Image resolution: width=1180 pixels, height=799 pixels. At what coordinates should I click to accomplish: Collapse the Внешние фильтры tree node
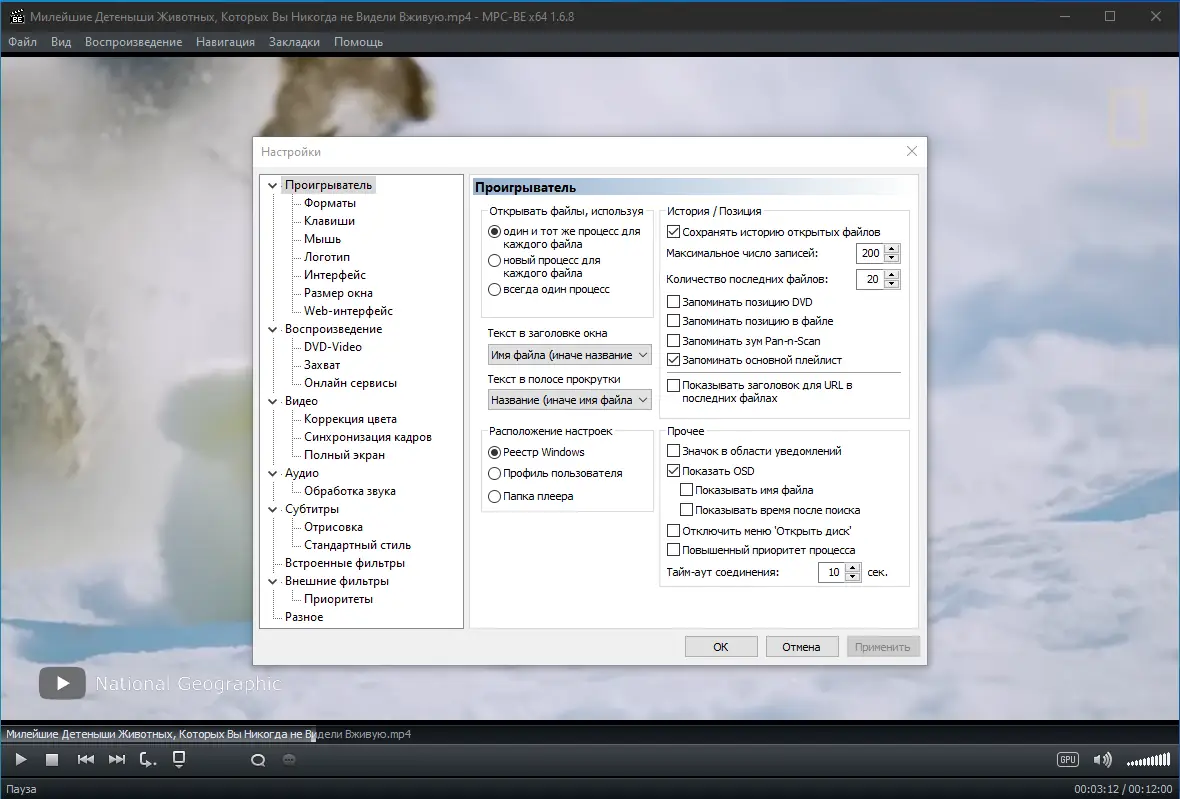coord(272,582)
